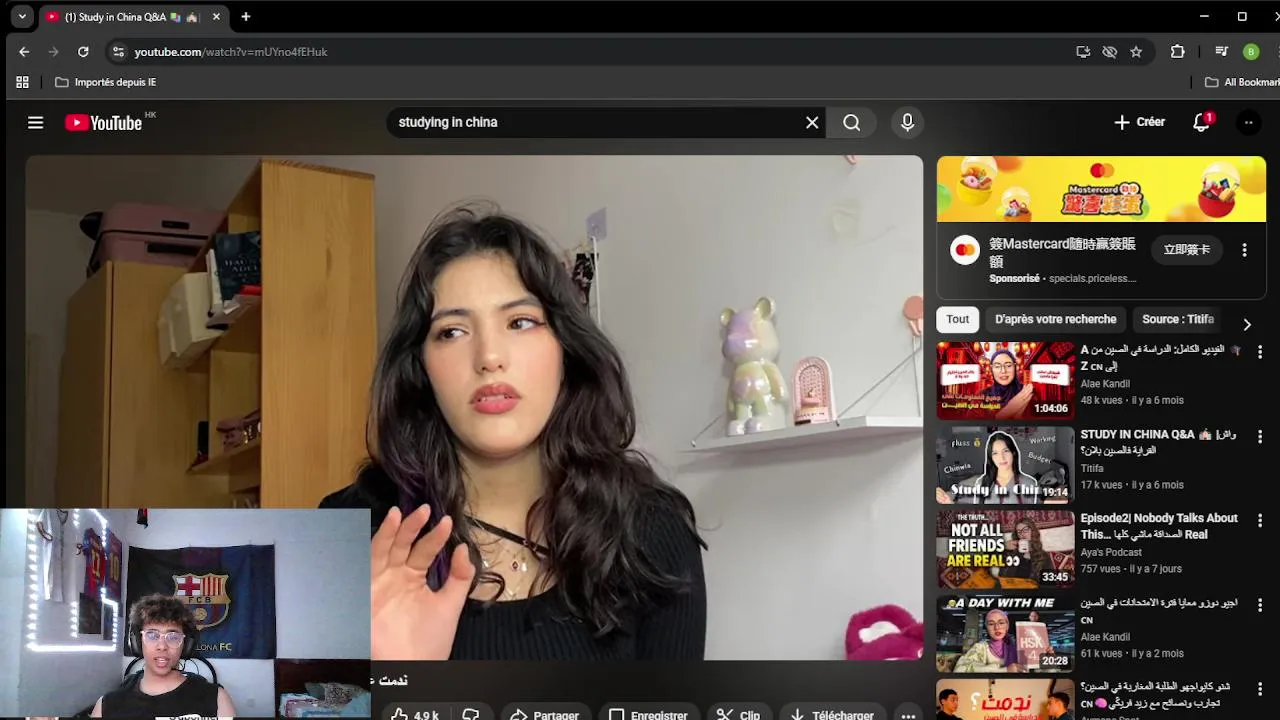Open the media controls icon in toolbar

(1221, 52)
